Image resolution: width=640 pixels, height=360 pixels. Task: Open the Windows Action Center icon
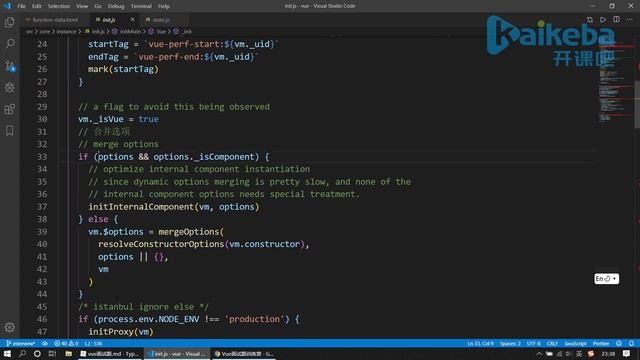tap(627, 353)
